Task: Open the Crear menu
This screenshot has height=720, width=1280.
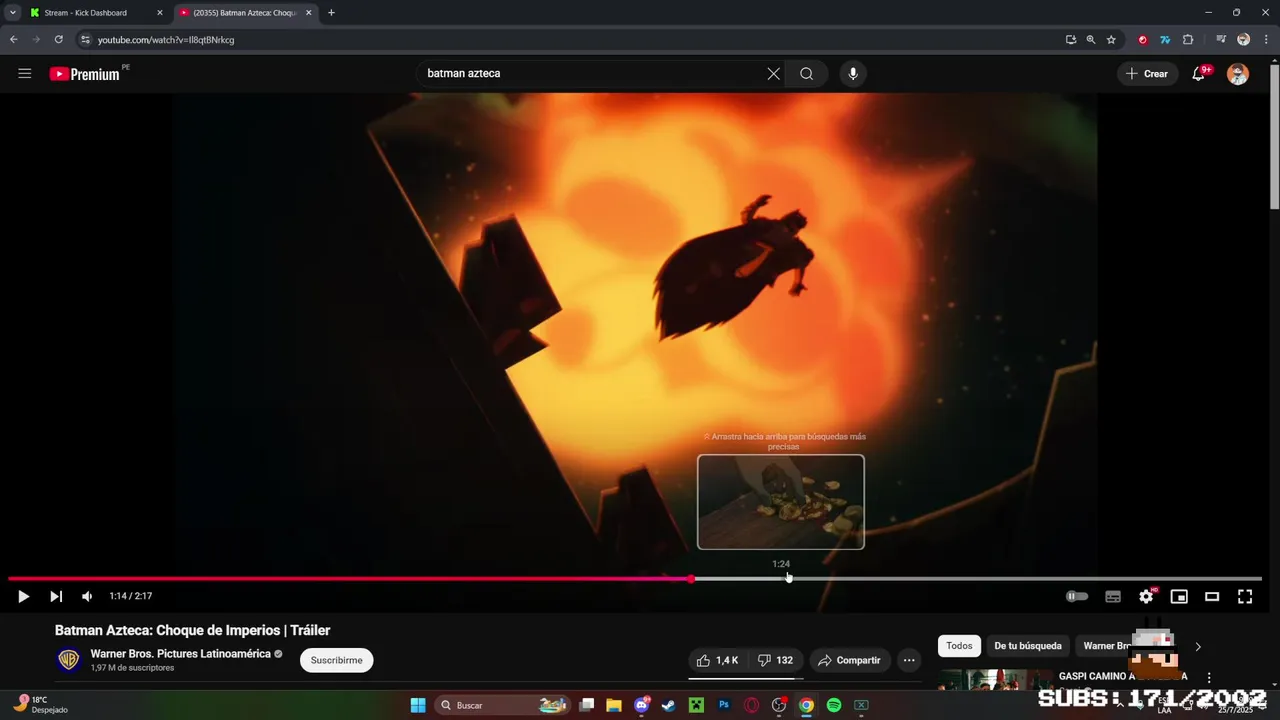Action: click(x=1147, y=74)
